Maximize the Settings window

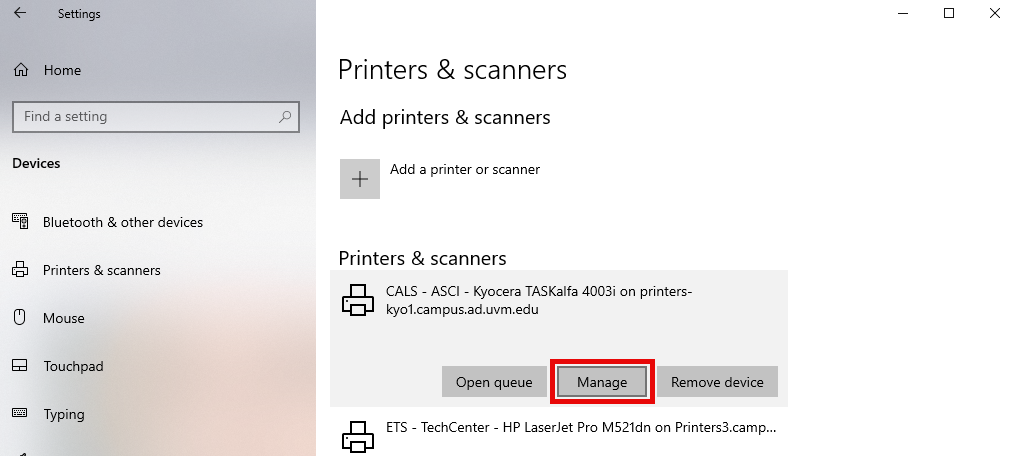[949, 13]
